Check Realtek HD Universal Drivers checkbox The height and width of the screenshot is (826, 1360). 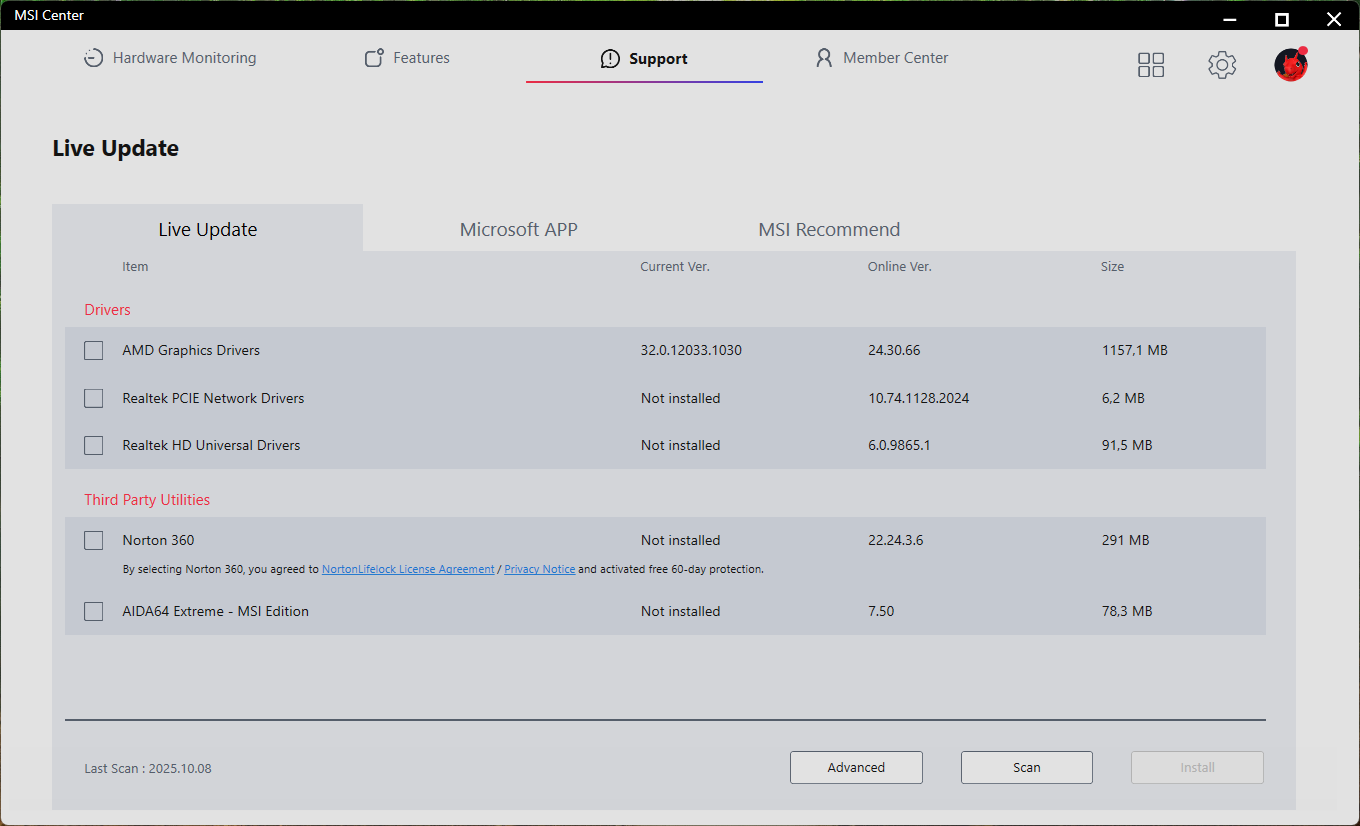click(x=94, y=445)
